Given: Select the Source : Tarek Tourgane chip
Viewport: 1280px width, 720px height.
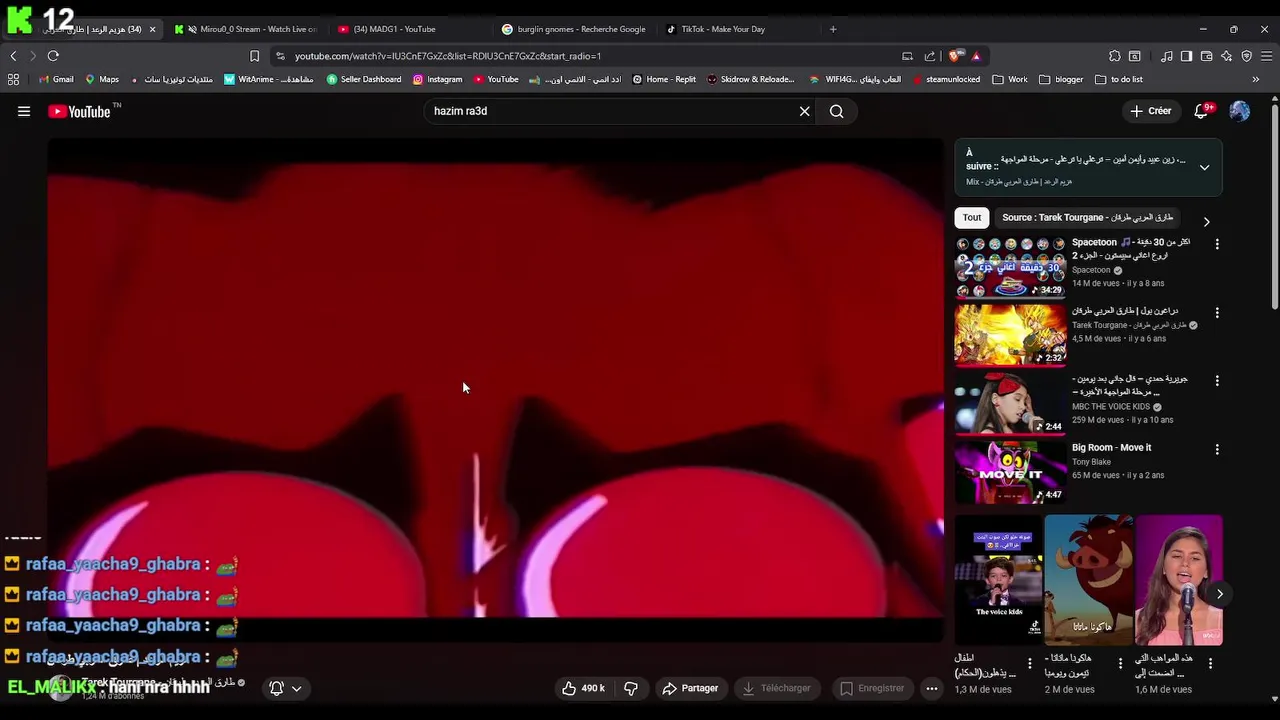Looking at the screenshot, I should 1087,217.
